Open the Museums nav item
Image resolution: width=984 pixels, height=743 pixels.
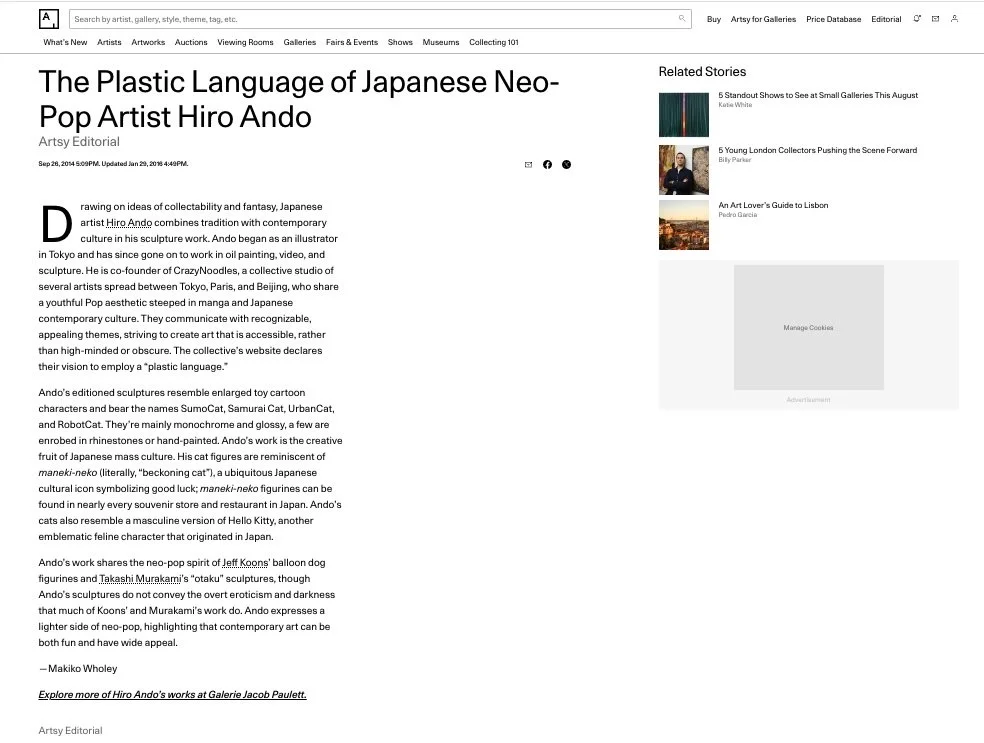click(x=441, y=42)
